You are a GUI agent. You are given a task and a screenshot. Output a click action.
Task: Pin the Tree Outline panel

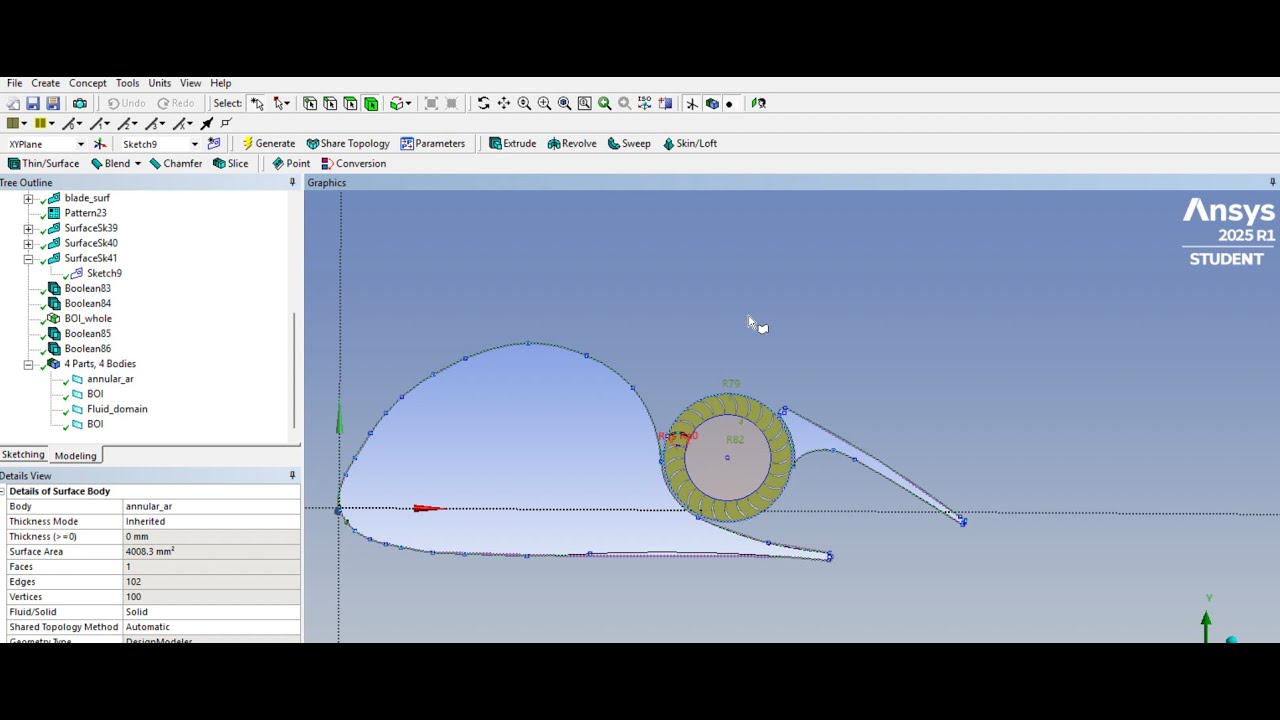292,182
